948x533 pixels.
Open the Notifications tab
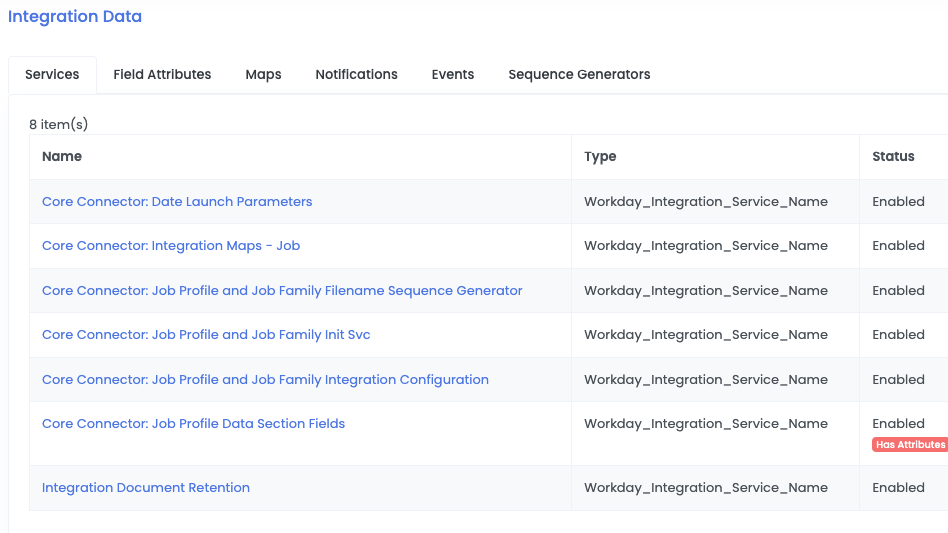[357, 74]
